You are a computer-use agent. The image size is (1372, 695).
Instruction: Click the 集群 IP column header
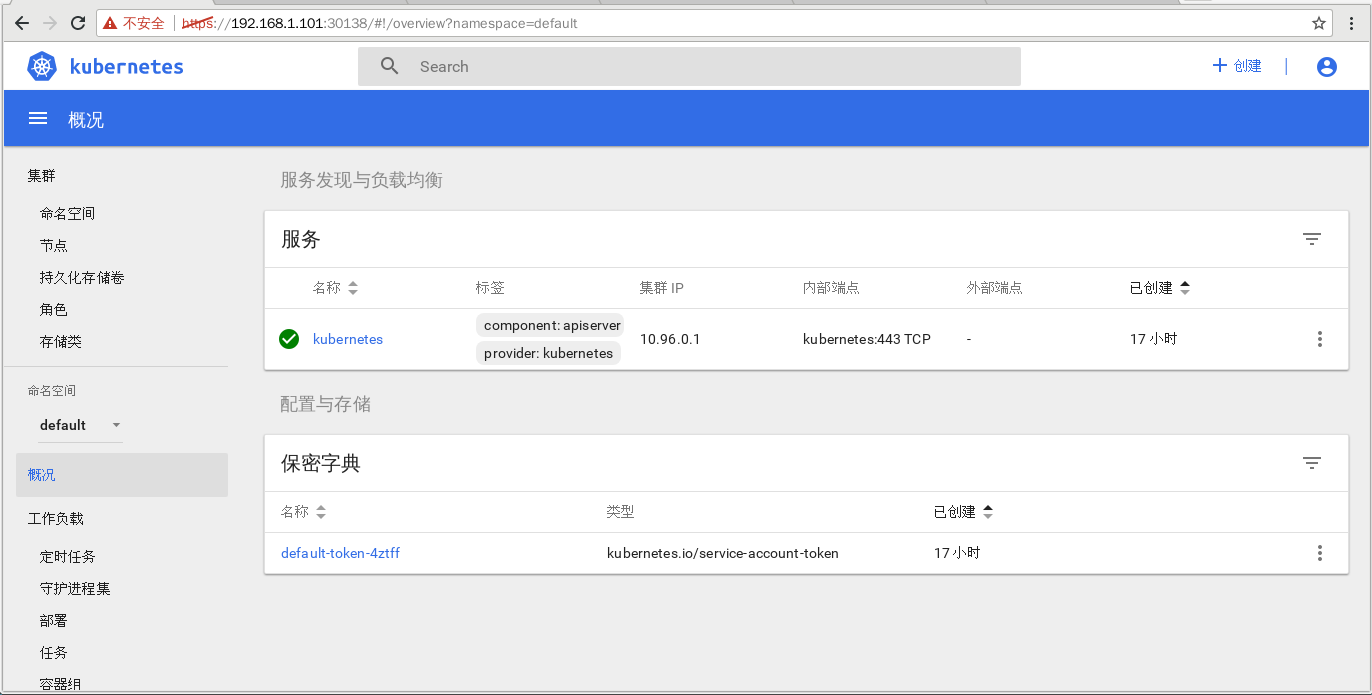[662, 288]
